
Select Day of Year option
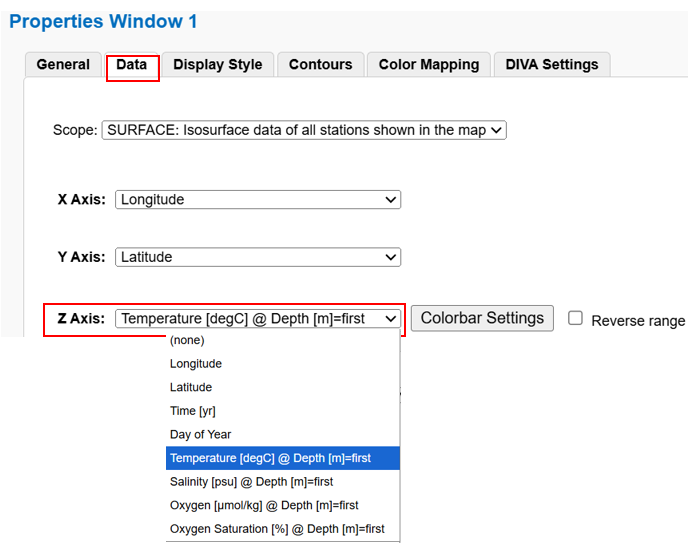tap(201, 434)
